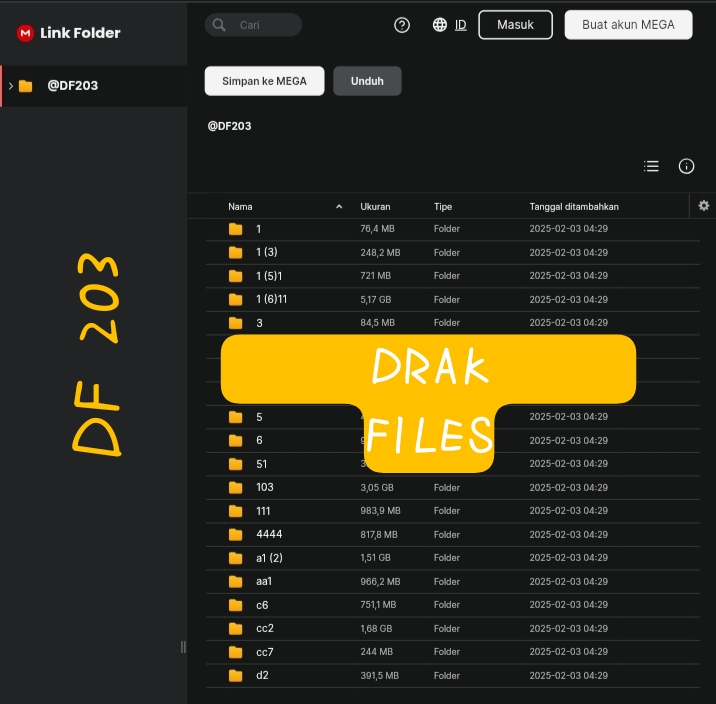Click the 5,17 GB size value

[x=375, y=299]
